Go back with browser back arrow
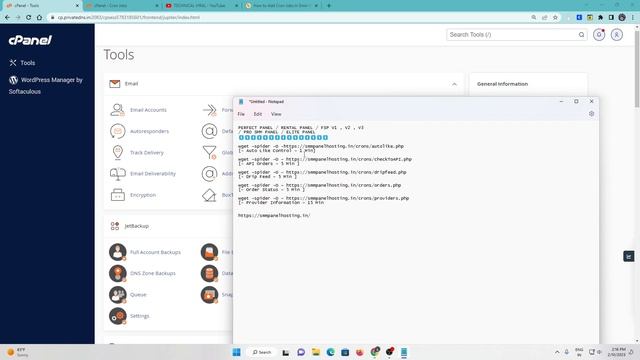 (x=7, y=18)
